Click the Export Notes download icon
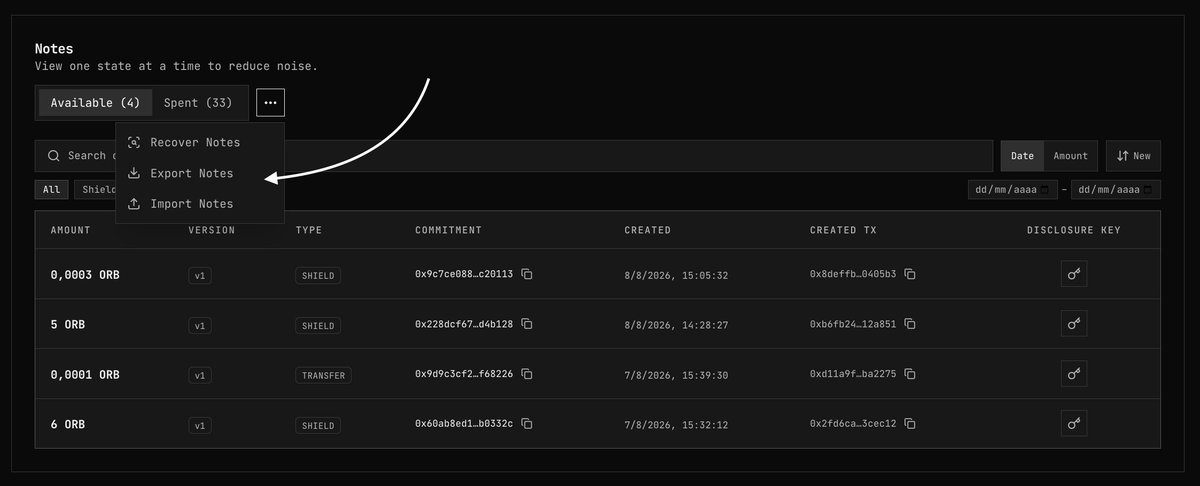The height and width of the screenshot is (486, 1200). [x=134, y=173]
